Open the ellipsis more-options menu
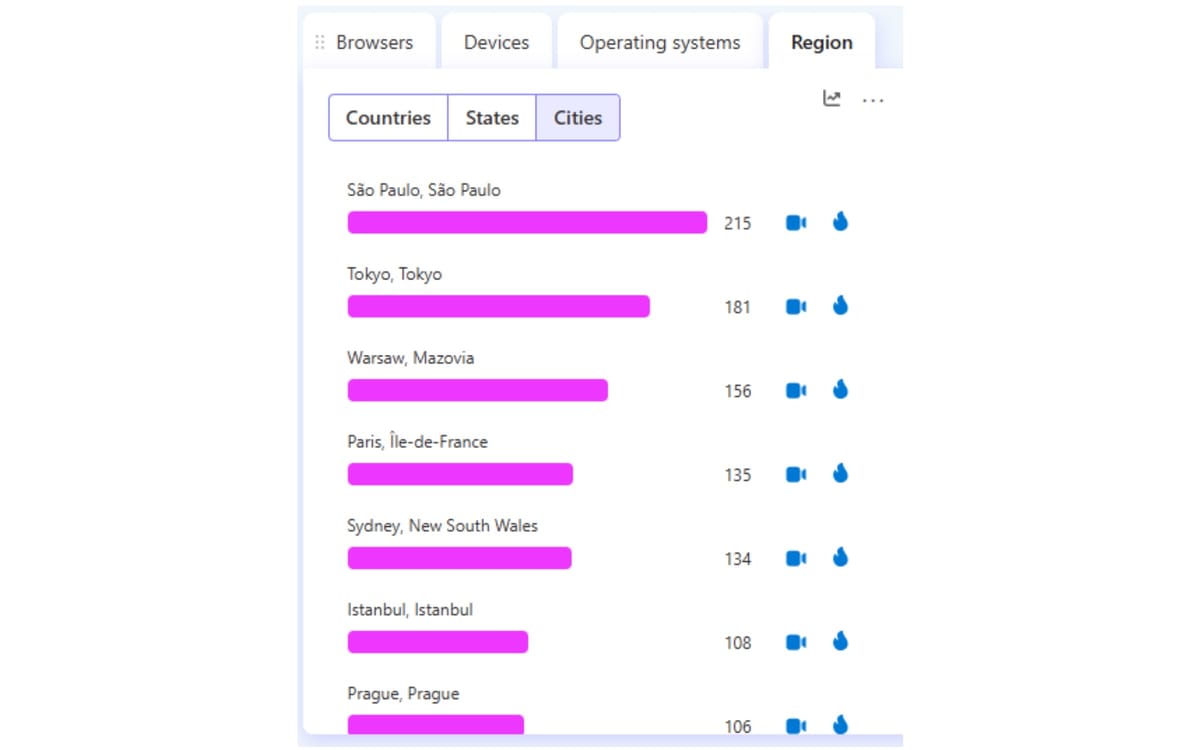The image size is (1200, 750). click(873, 100)
